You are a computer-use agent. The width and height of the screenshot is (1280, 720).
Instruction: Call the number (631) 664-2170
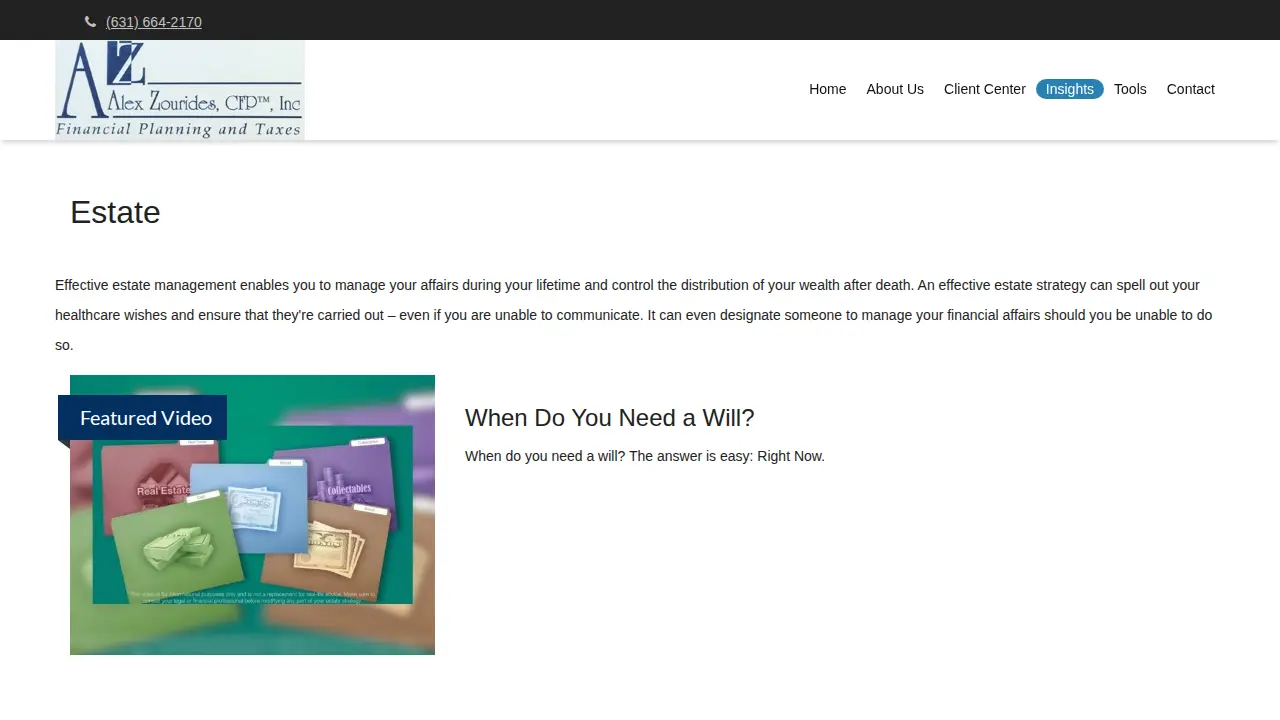pos(154,22)
